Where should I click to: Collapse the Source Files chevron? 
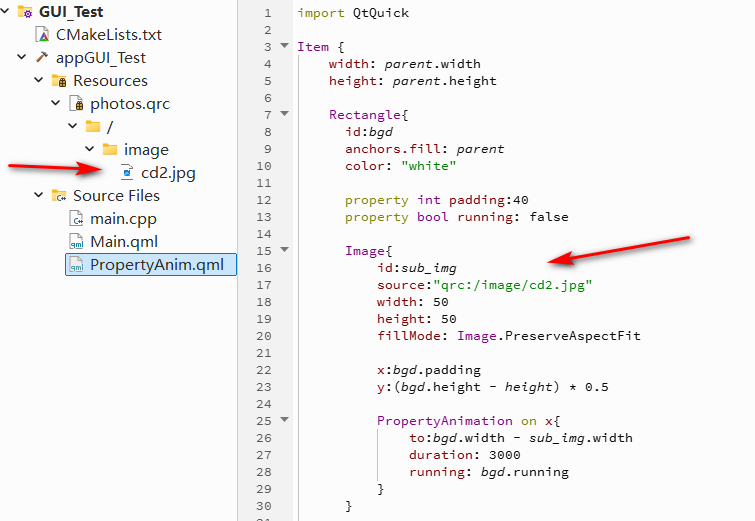click(39, 195)
